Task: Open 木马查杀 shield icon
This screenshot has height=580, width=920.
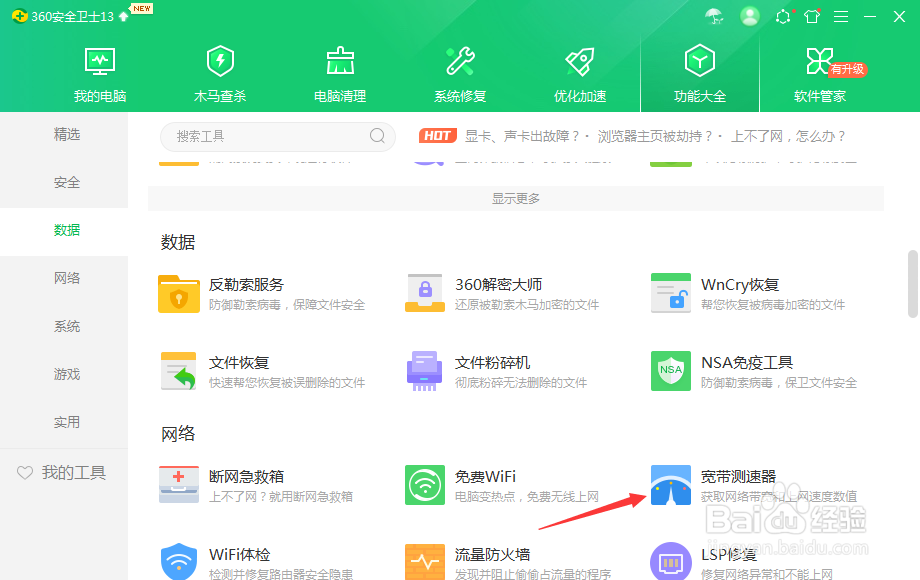Action: click(x=220, y=61)
